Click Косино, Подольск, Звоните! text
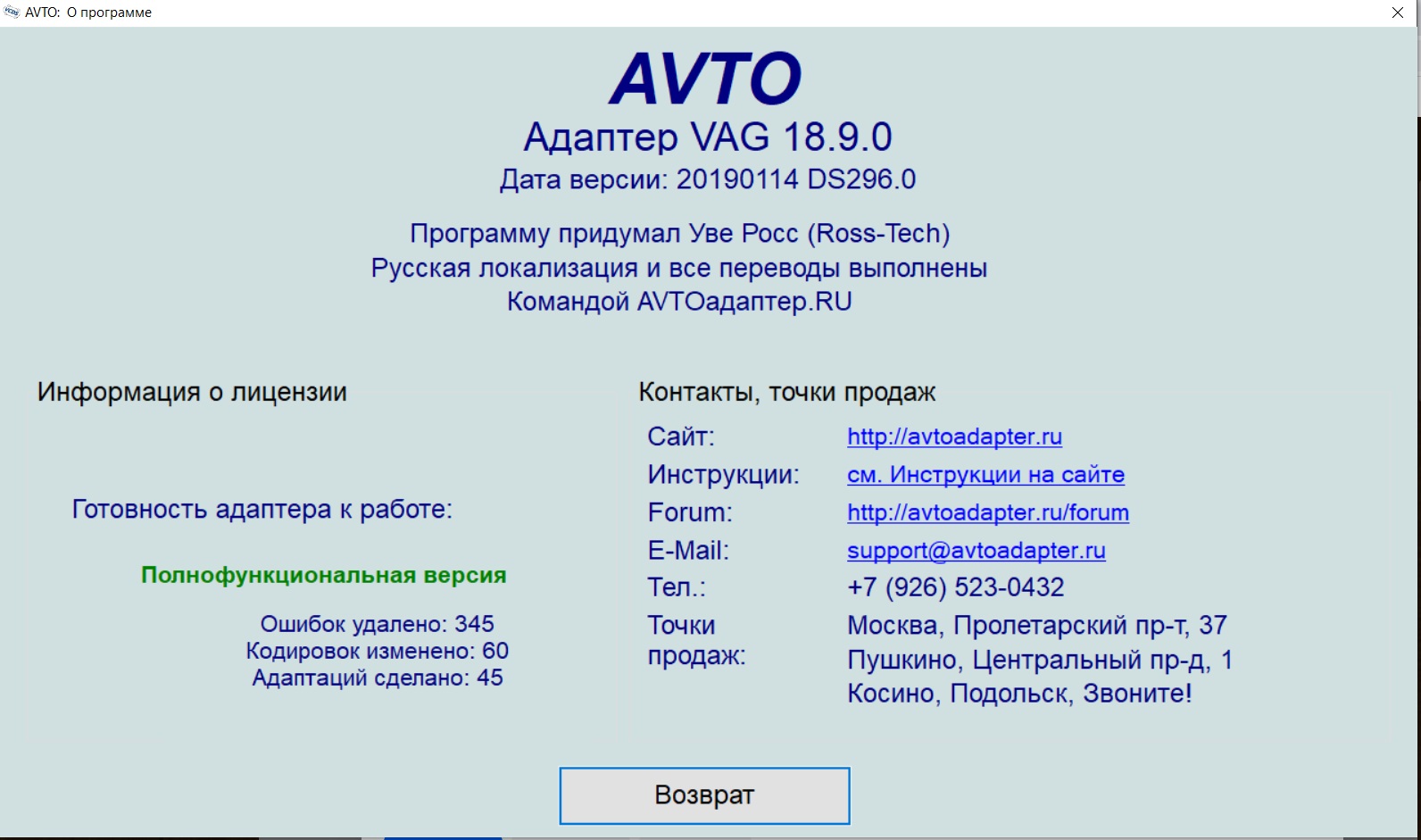Screen dimensions: 1421x840 point(1019,694)
